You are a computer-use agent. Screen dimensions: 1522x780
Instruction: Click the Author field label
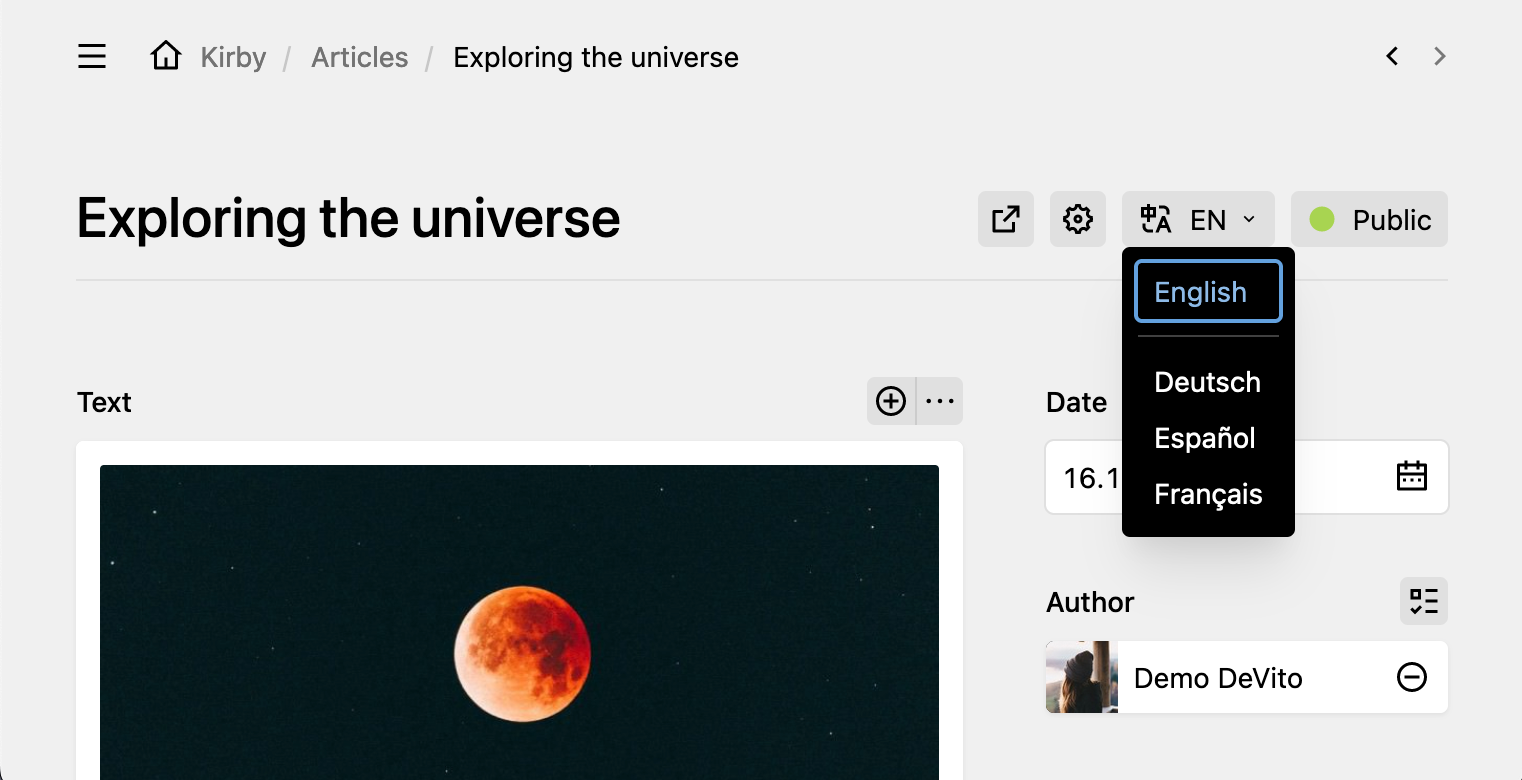[x=1090, y=602]
